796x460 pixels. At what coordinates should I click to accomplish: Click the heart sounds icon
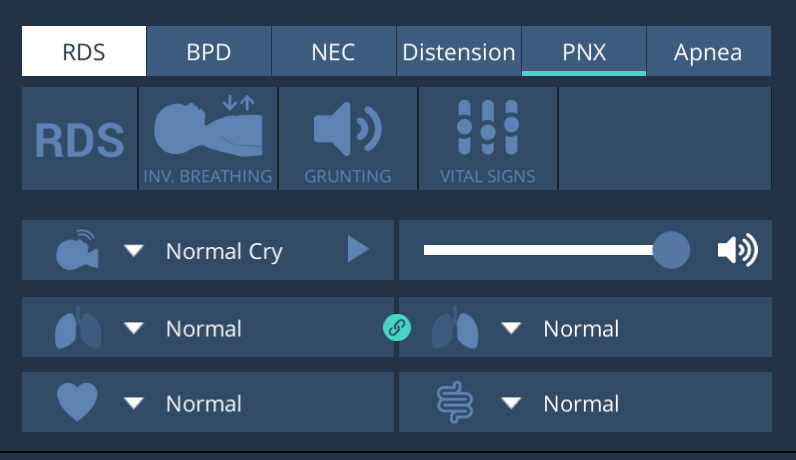(x=77, y=403)
